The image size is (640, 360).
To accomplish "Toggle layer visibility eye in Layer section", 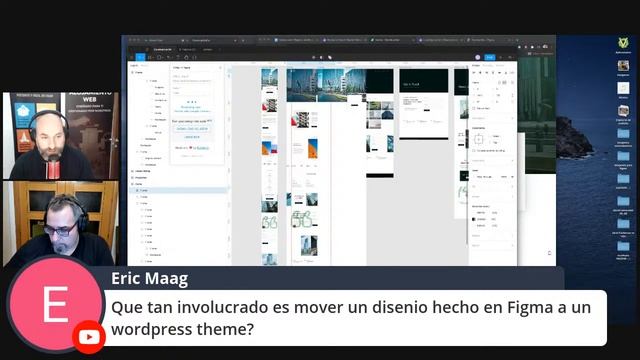I will pyautogui.click(x=512, y=177).
